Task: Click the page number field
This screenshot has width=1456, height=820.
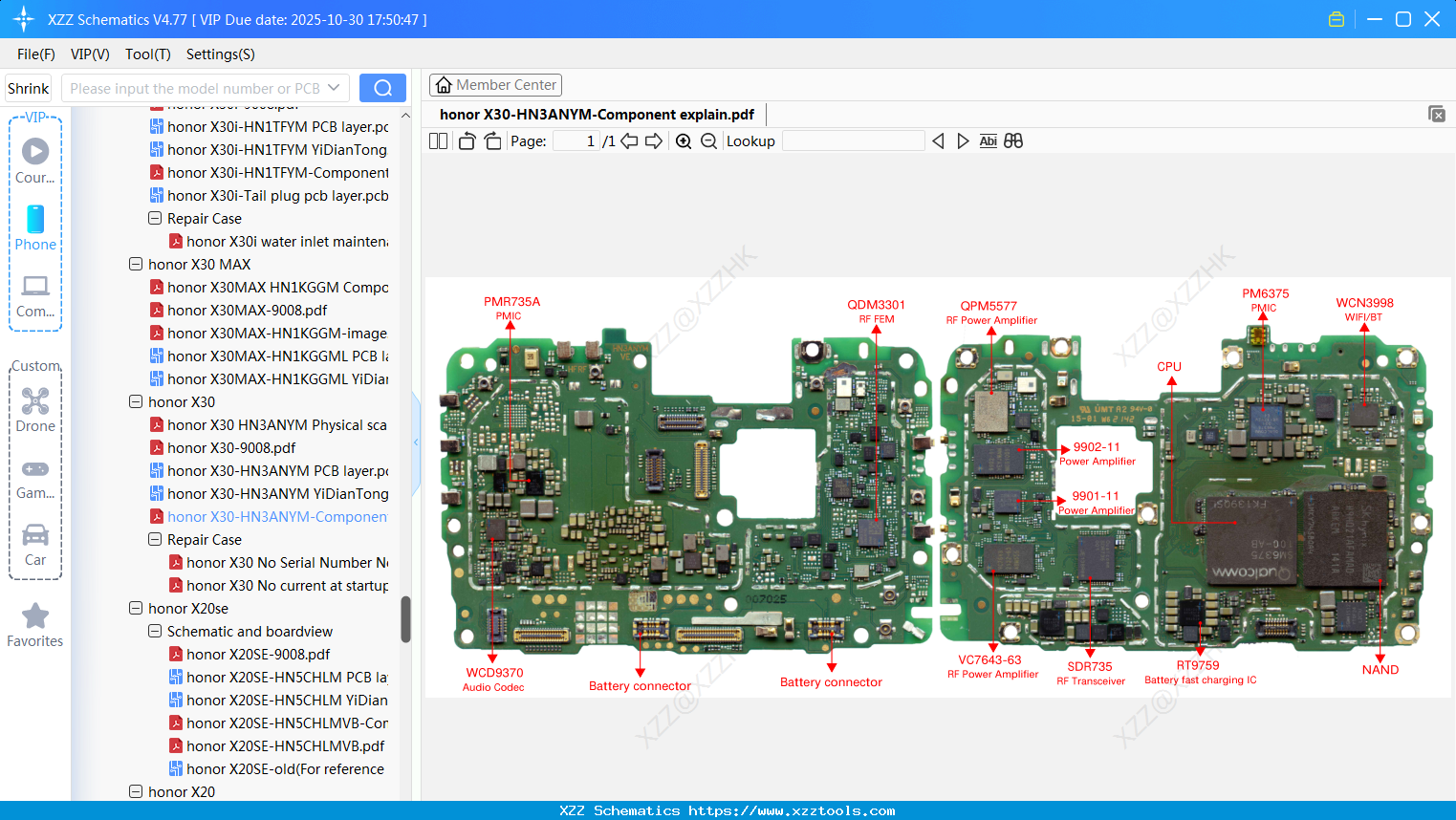Action: point(576,141)
